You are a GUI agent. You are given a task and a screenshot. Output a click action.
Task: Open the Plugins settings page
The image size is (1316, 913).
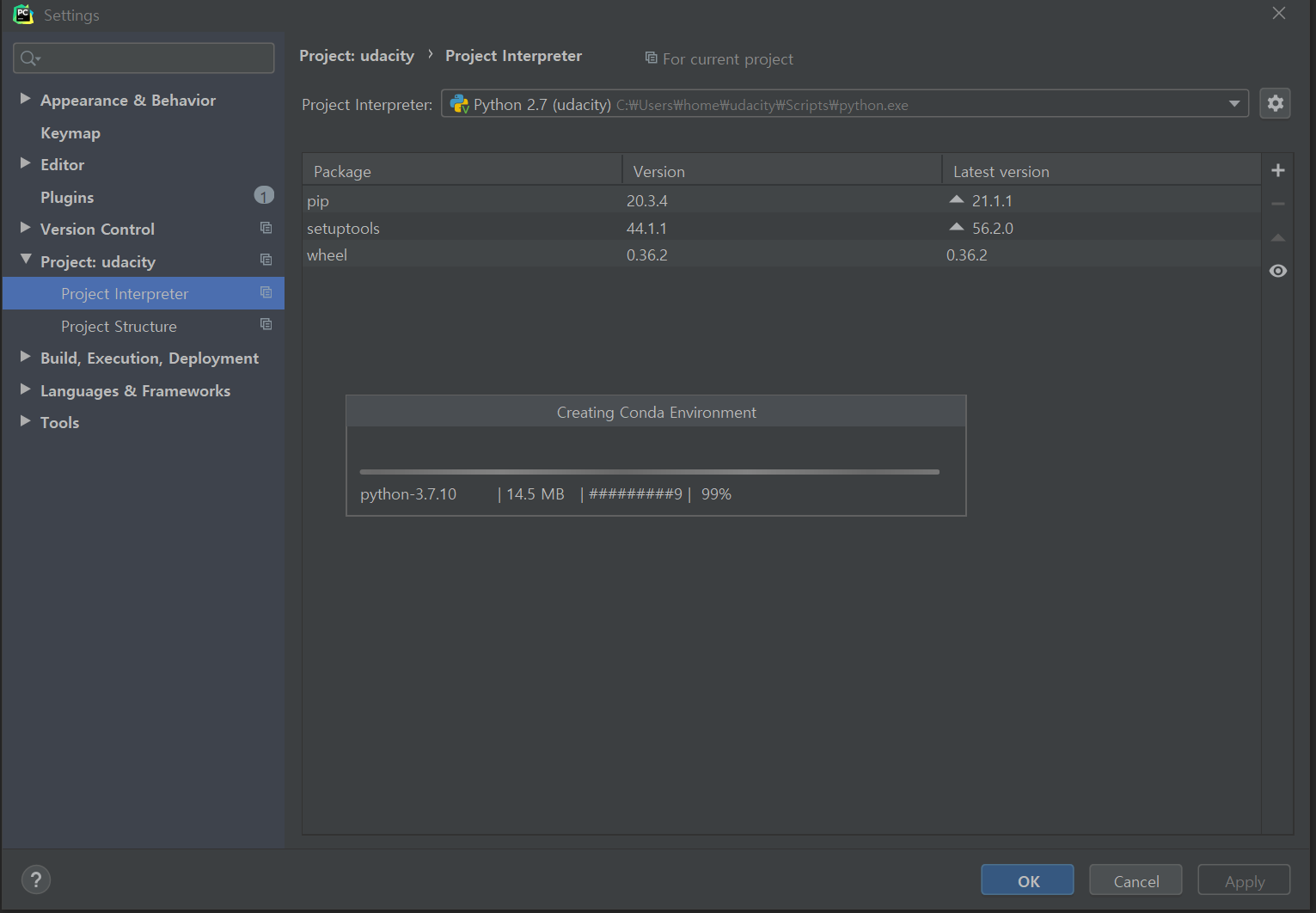click(x=67, y=197)
